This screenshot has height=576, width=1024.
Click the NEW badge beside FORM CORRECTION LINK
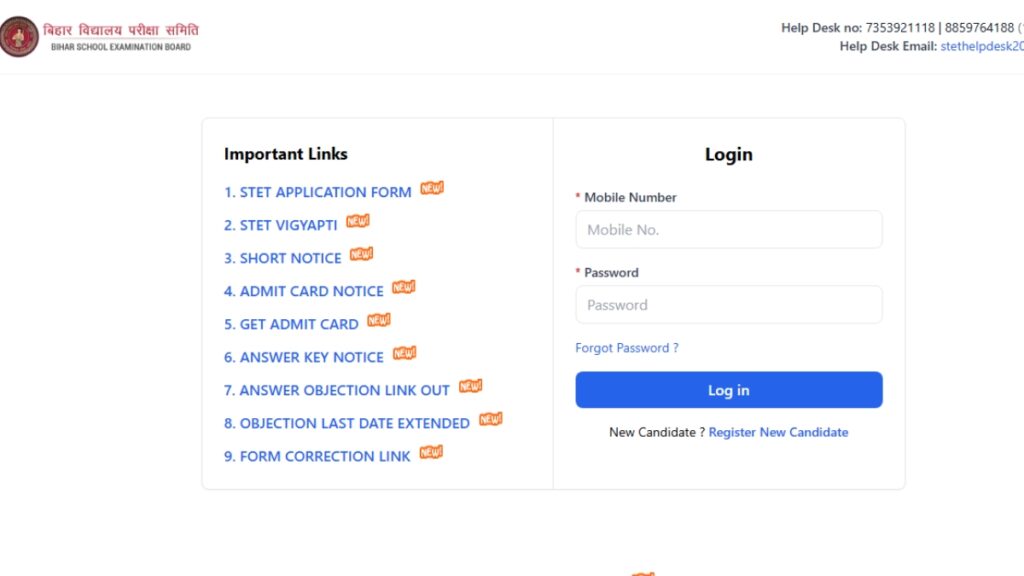coord(430,452)
